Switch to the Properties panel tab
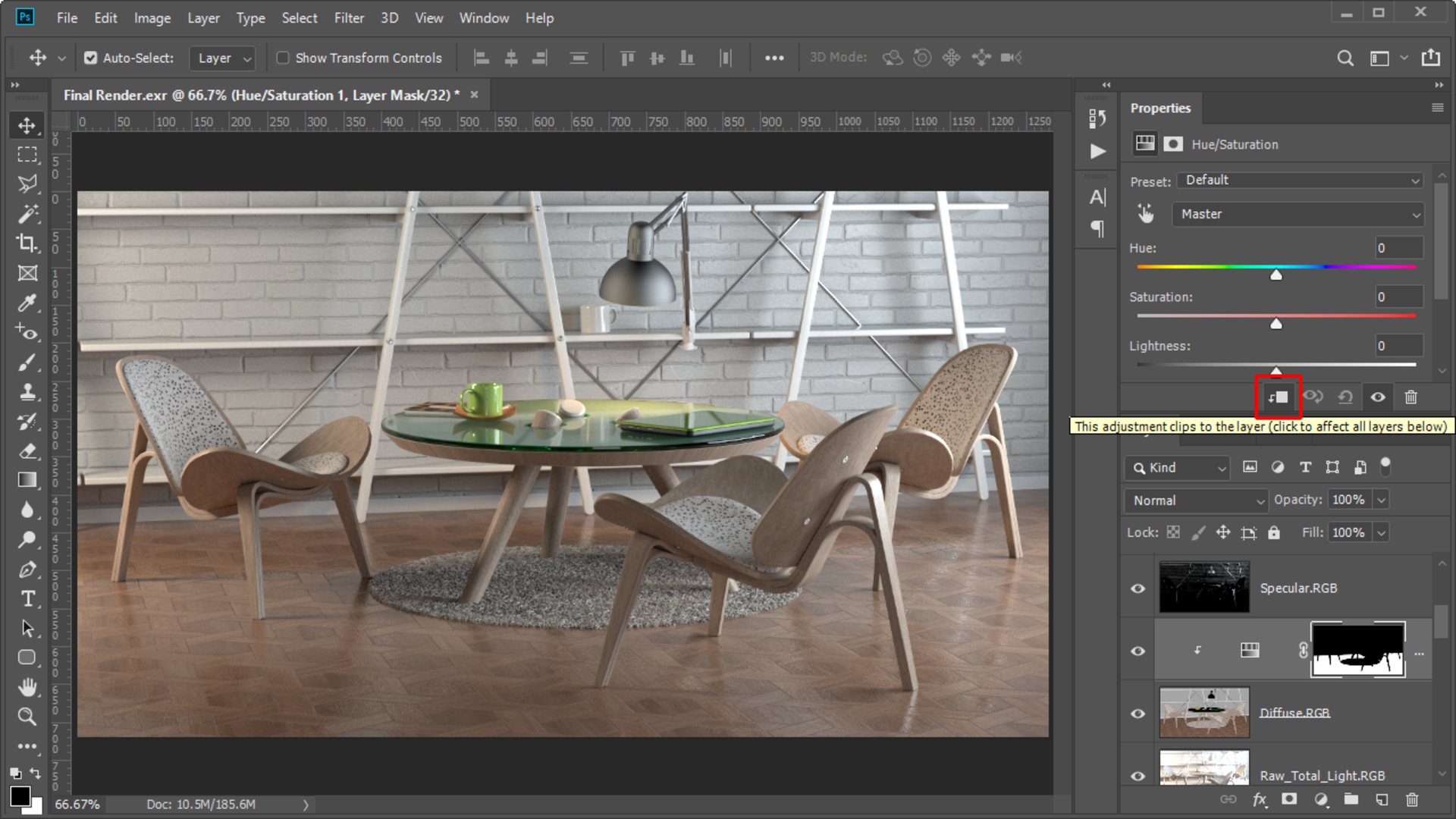This screenshot has height=819, width=1456. (1160, 108)
